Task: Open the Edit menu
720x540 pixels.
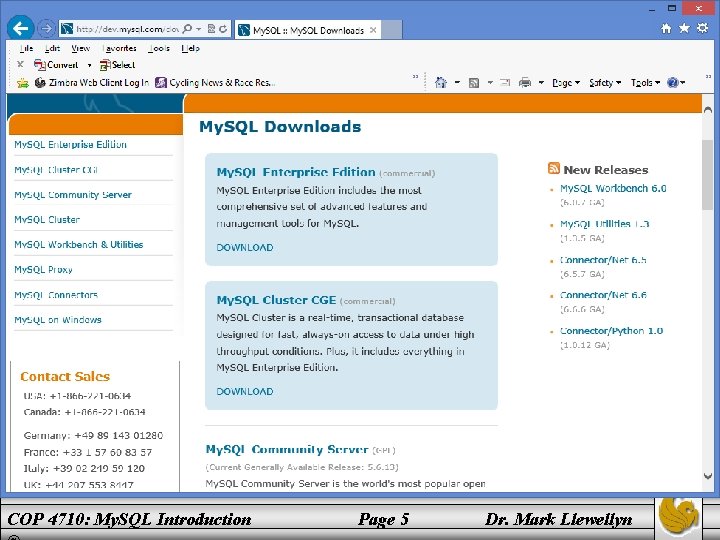Action: click(52, 48)
